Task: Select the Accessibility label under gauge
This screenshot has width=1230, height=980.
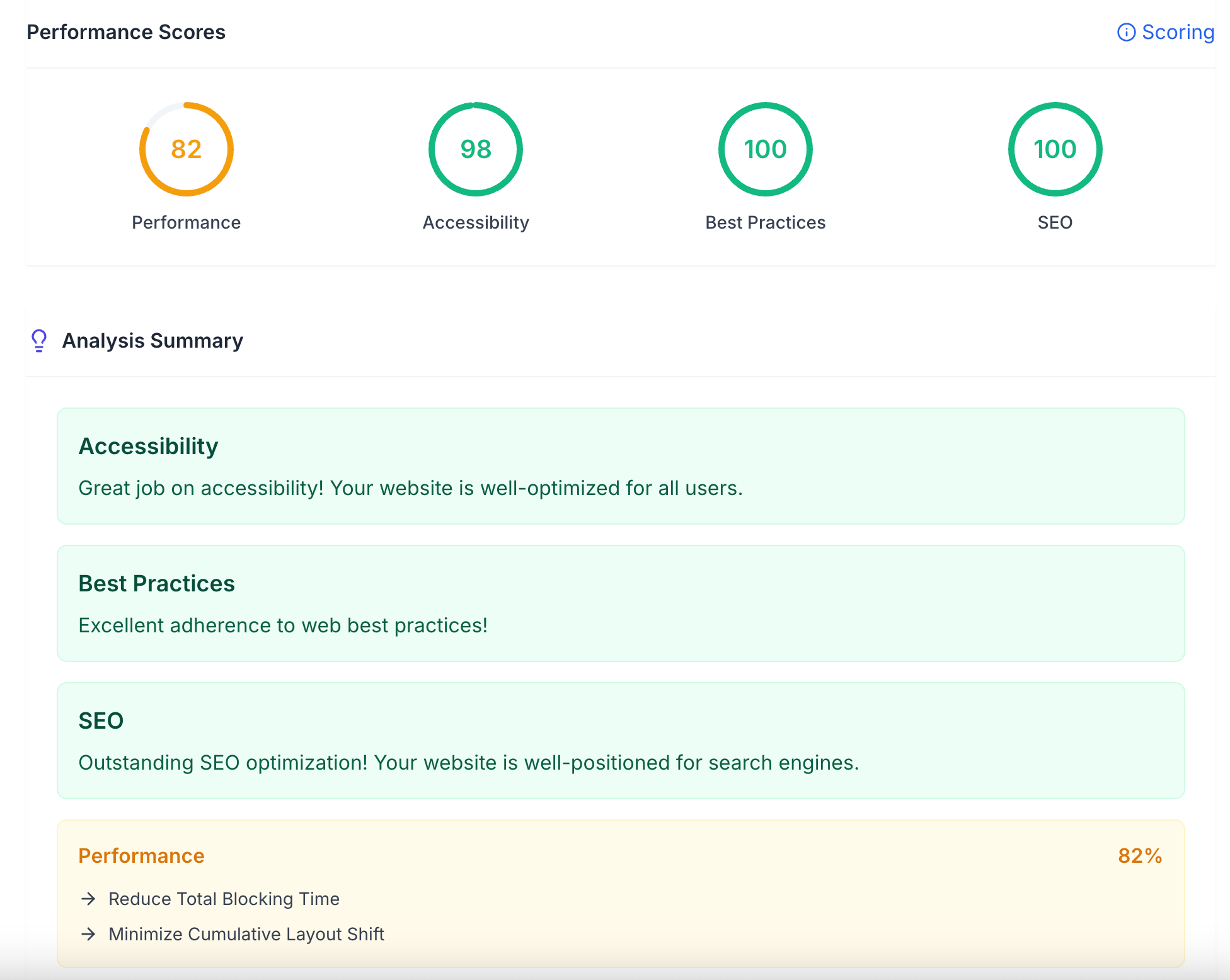Action: (x=476, y=222)
